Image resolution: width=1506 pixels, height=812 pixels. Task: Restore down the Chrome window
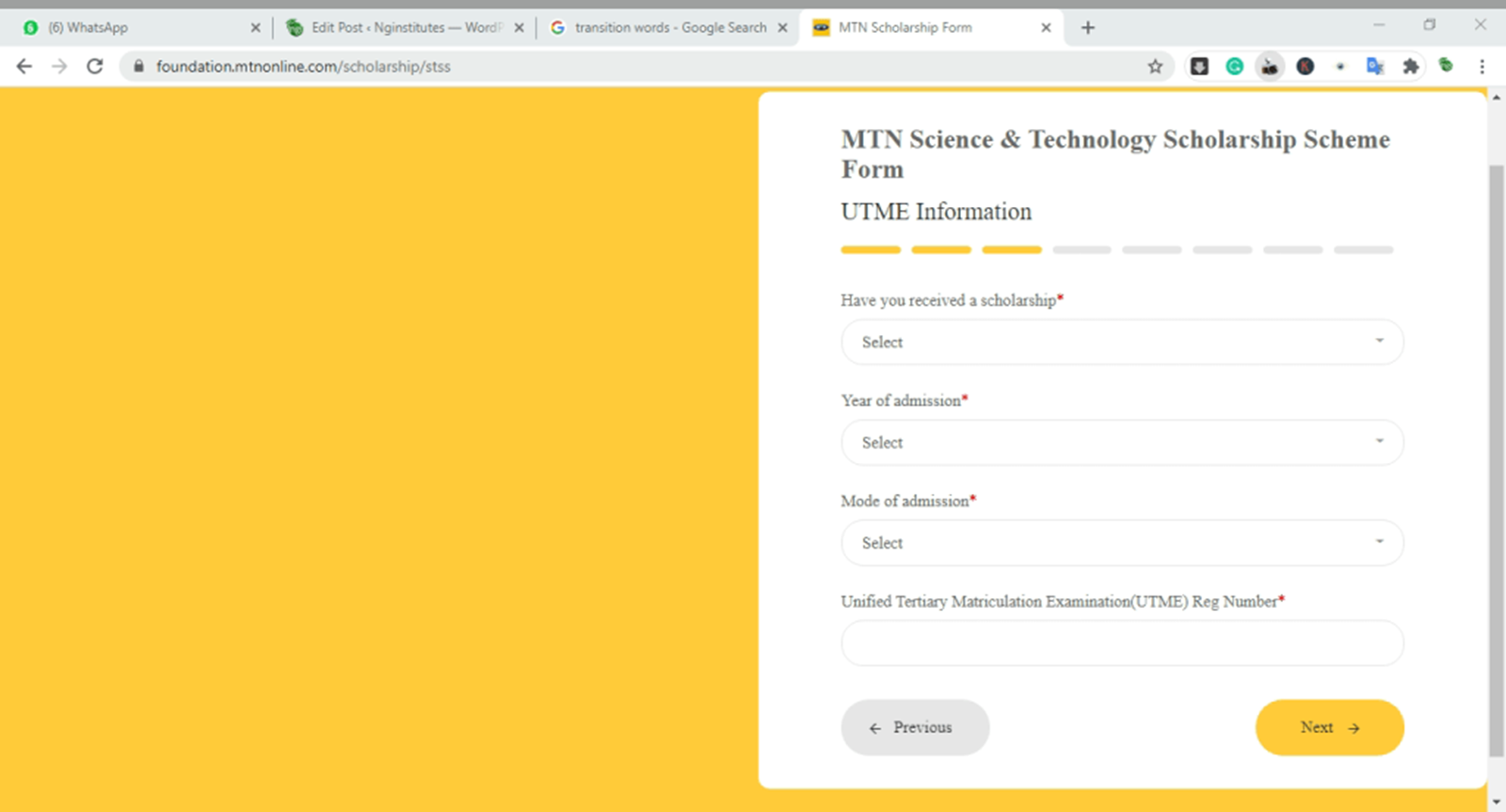point(1430,25)
